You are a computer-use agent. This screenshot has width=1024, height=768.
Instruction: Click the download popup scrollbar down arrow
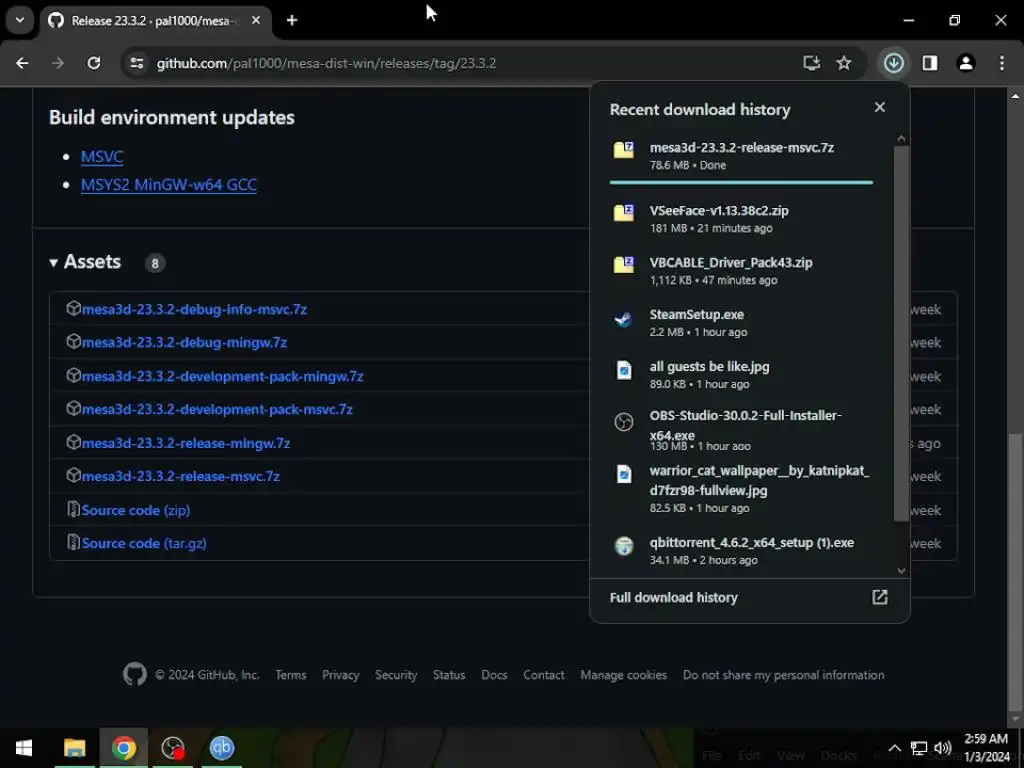pos(901,571)
